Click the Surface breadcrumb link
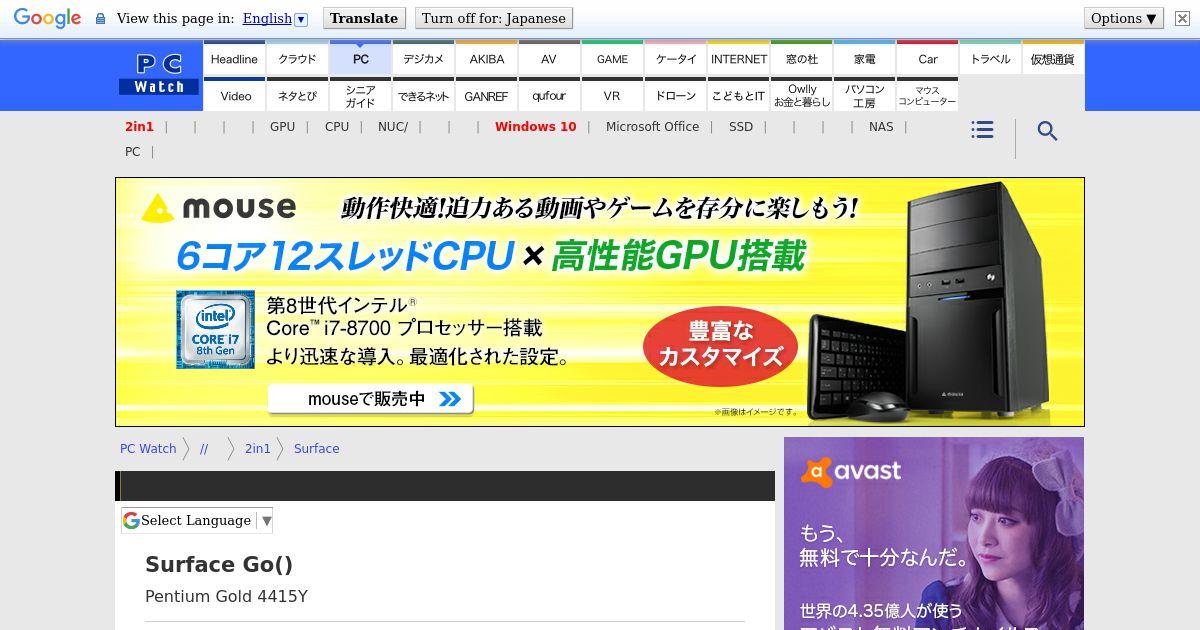1200x630 pixels. tap(316, 448)
